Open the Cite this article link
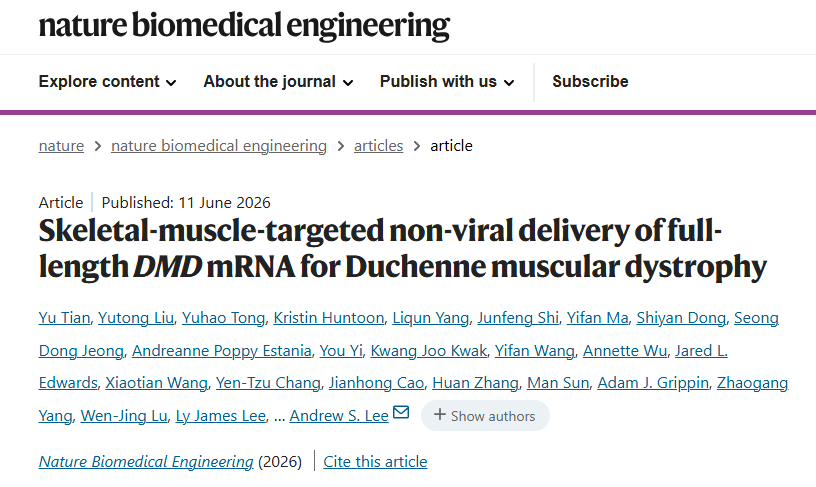Image resolution: width=816 pixels, height=487 pixels. [375, 462]
